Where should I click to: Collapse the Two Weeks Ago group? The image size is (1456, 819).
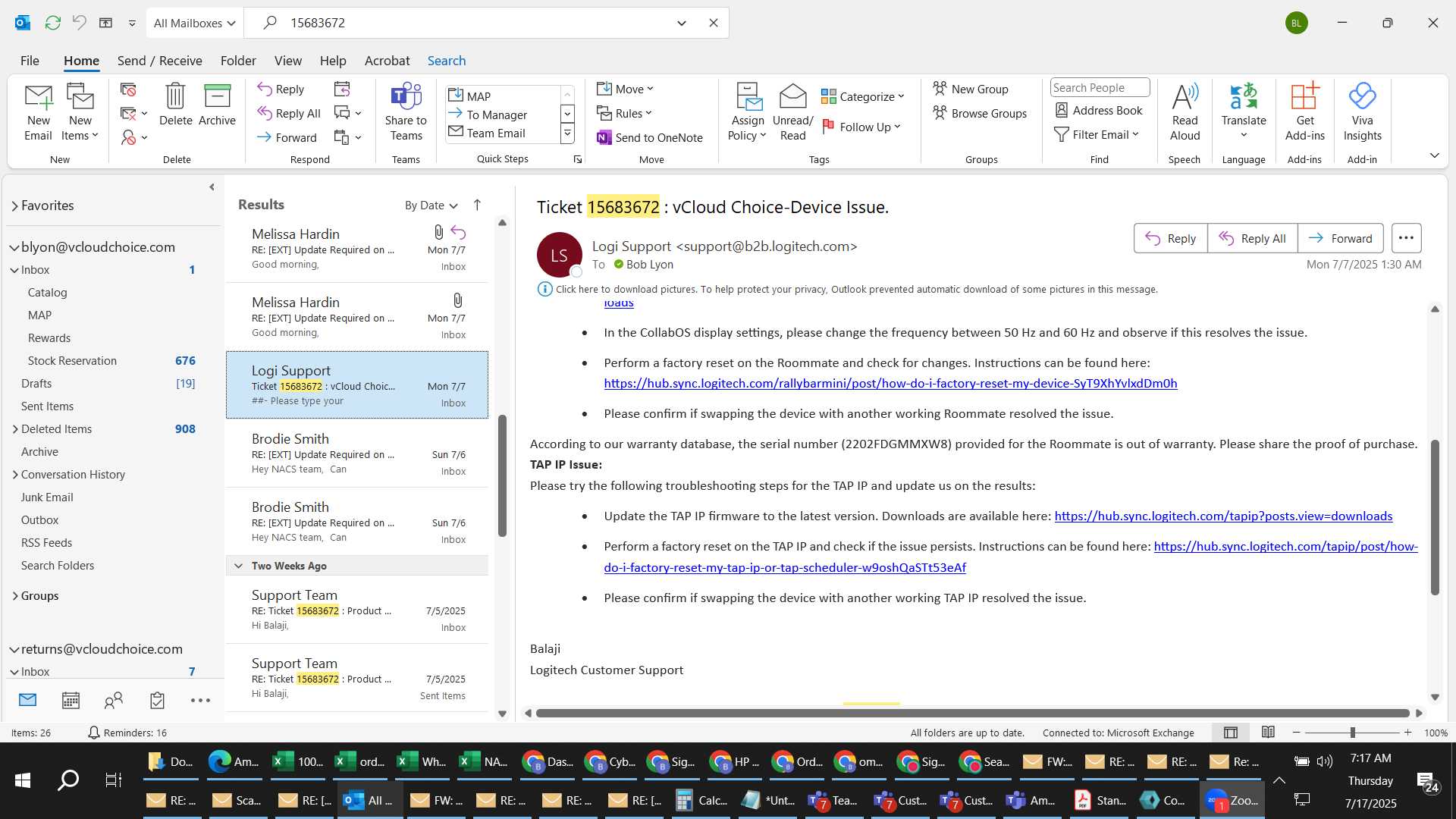(x=238, y=566)
